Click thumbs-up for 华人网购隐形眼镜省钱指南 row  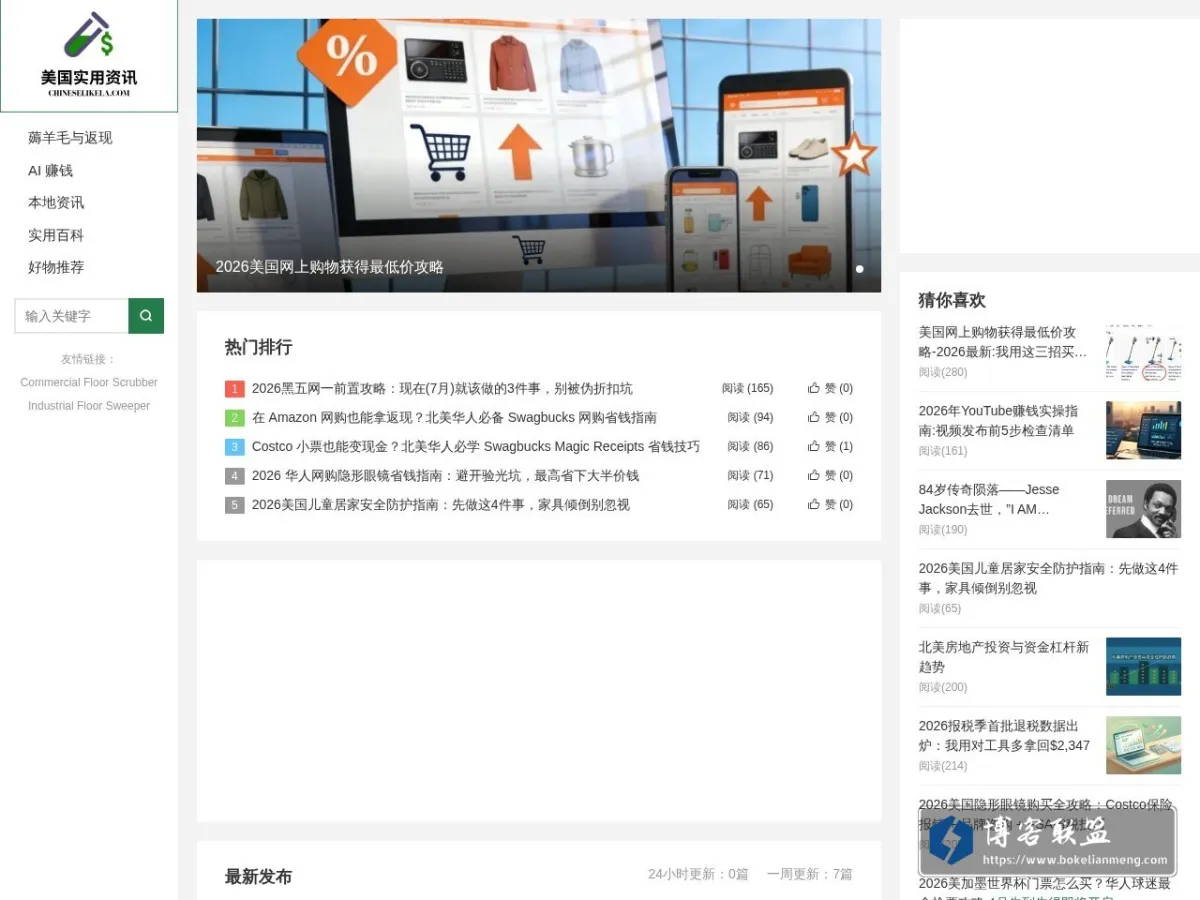pos(814,475)
